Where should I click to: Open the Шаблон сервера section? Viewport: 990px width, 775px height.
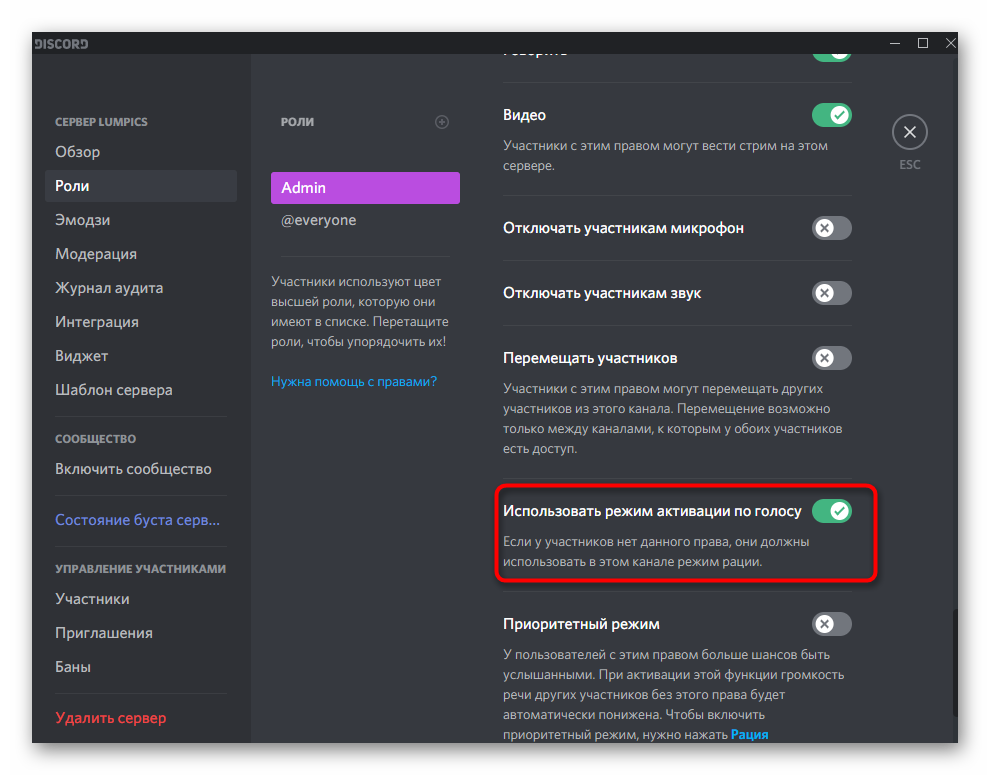pyautogui.click(x=114, y=390)
